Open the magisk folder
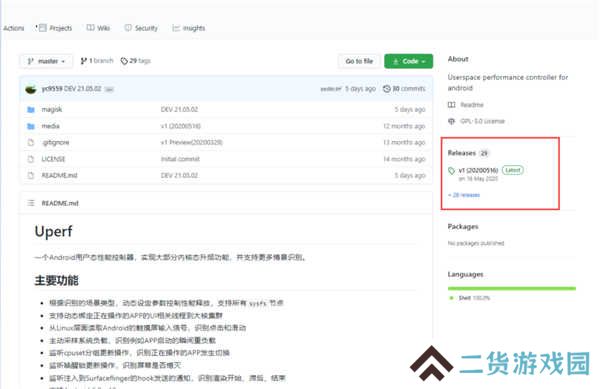This screenshot has height=389, width=600. click(52, 109)
